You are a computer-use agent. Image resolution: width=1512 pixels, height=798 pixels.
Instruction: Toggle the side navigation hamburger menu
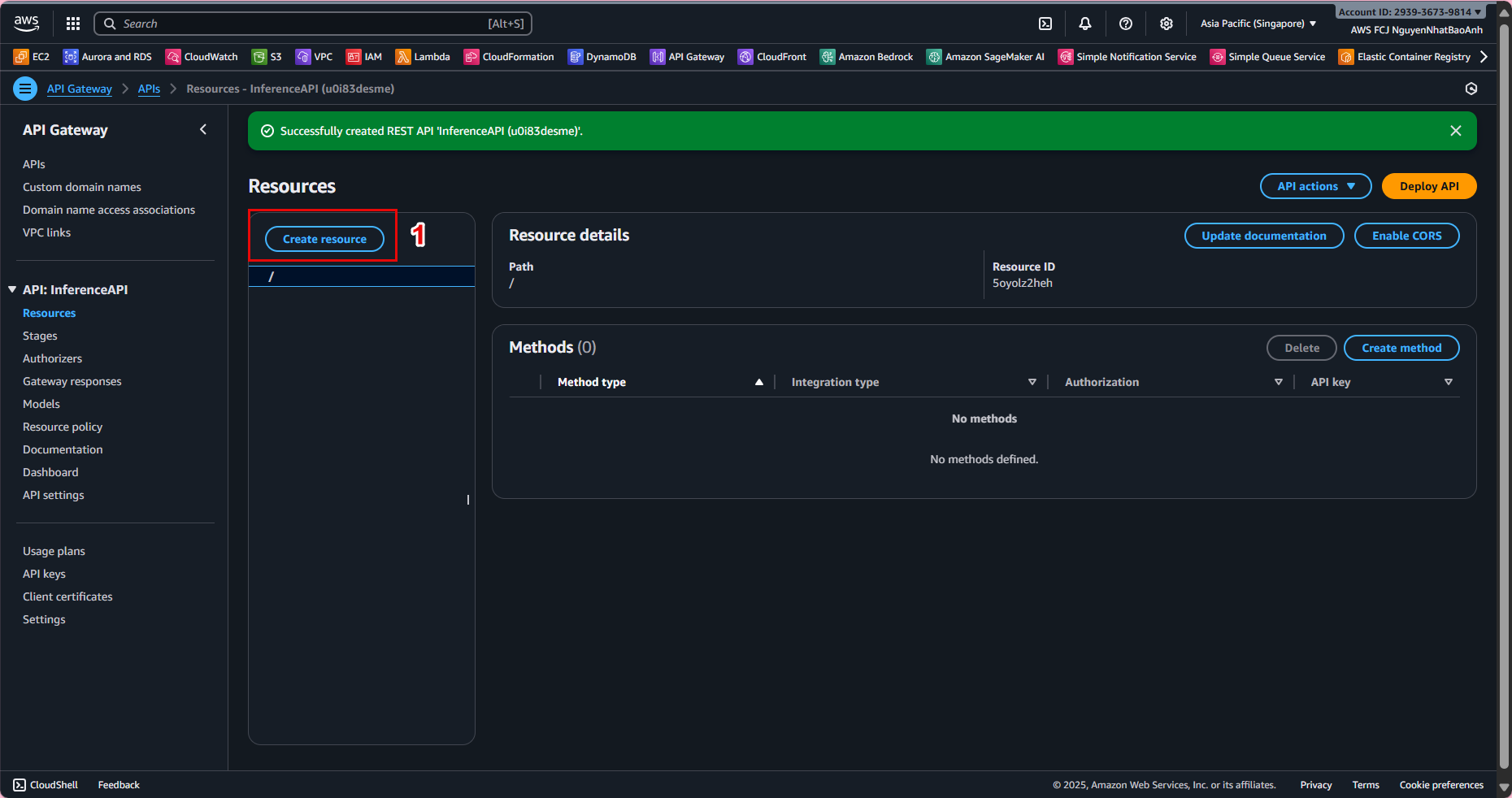coord(25,89)
